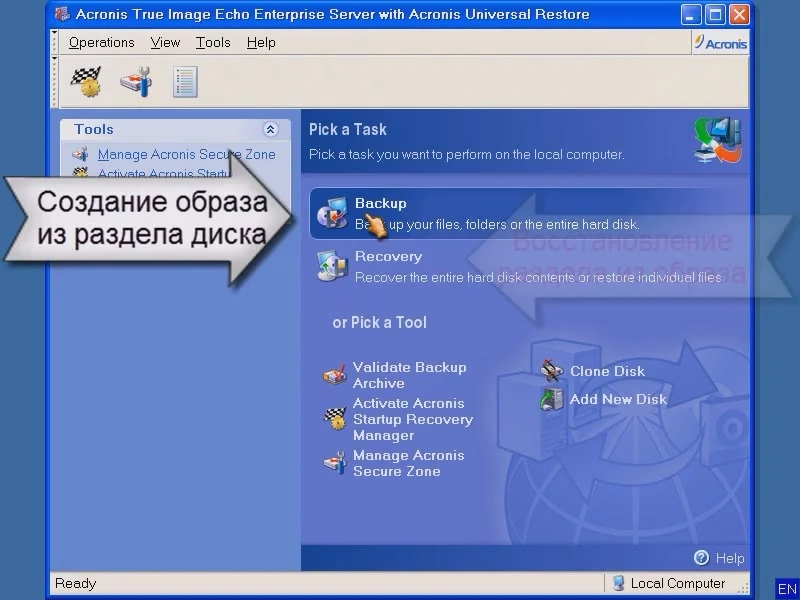
Task: Minimize the Acronis True Image window
Action: (x=691, y=15)
